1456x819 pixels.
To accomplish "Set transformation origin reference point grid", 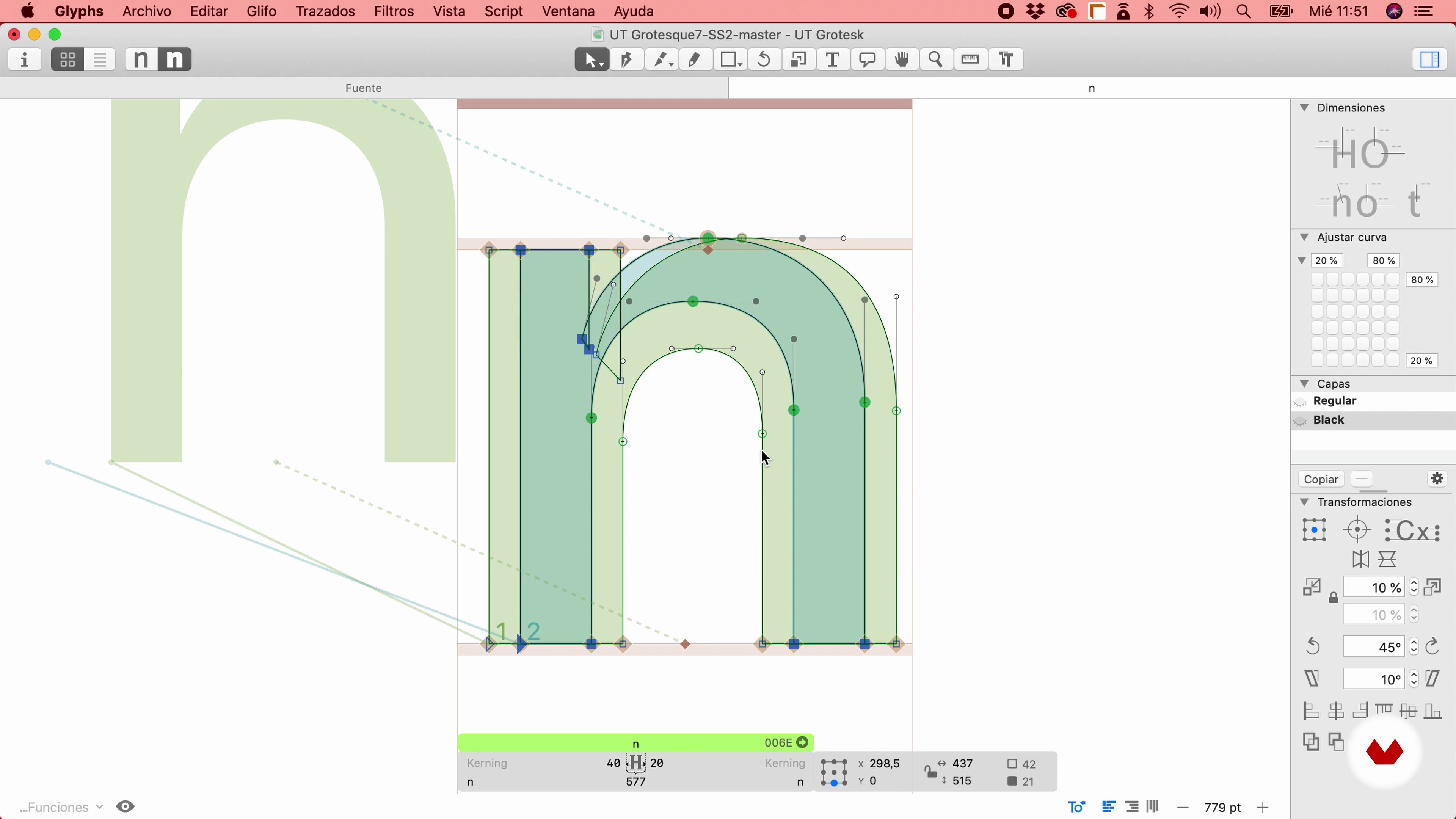I will pyautogui.click(x=1314, y=530).
